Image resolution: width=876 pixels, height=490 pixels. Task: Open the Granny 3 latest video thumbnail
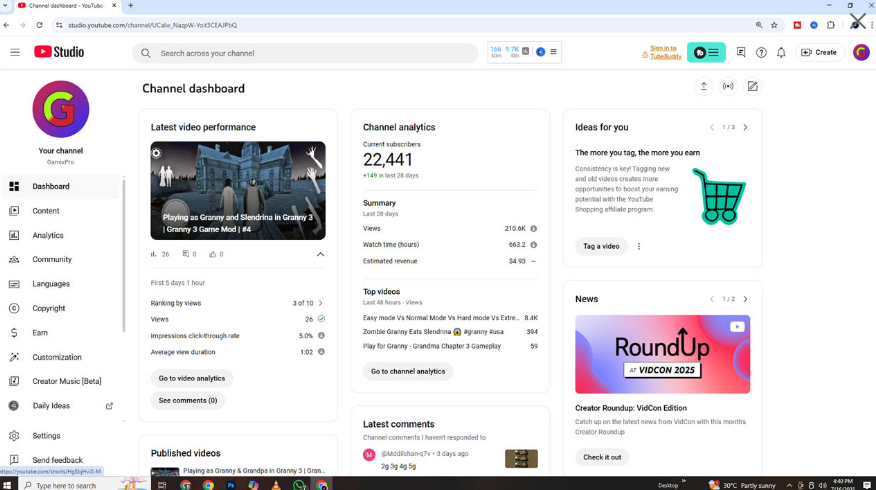(x=238, y=190)
